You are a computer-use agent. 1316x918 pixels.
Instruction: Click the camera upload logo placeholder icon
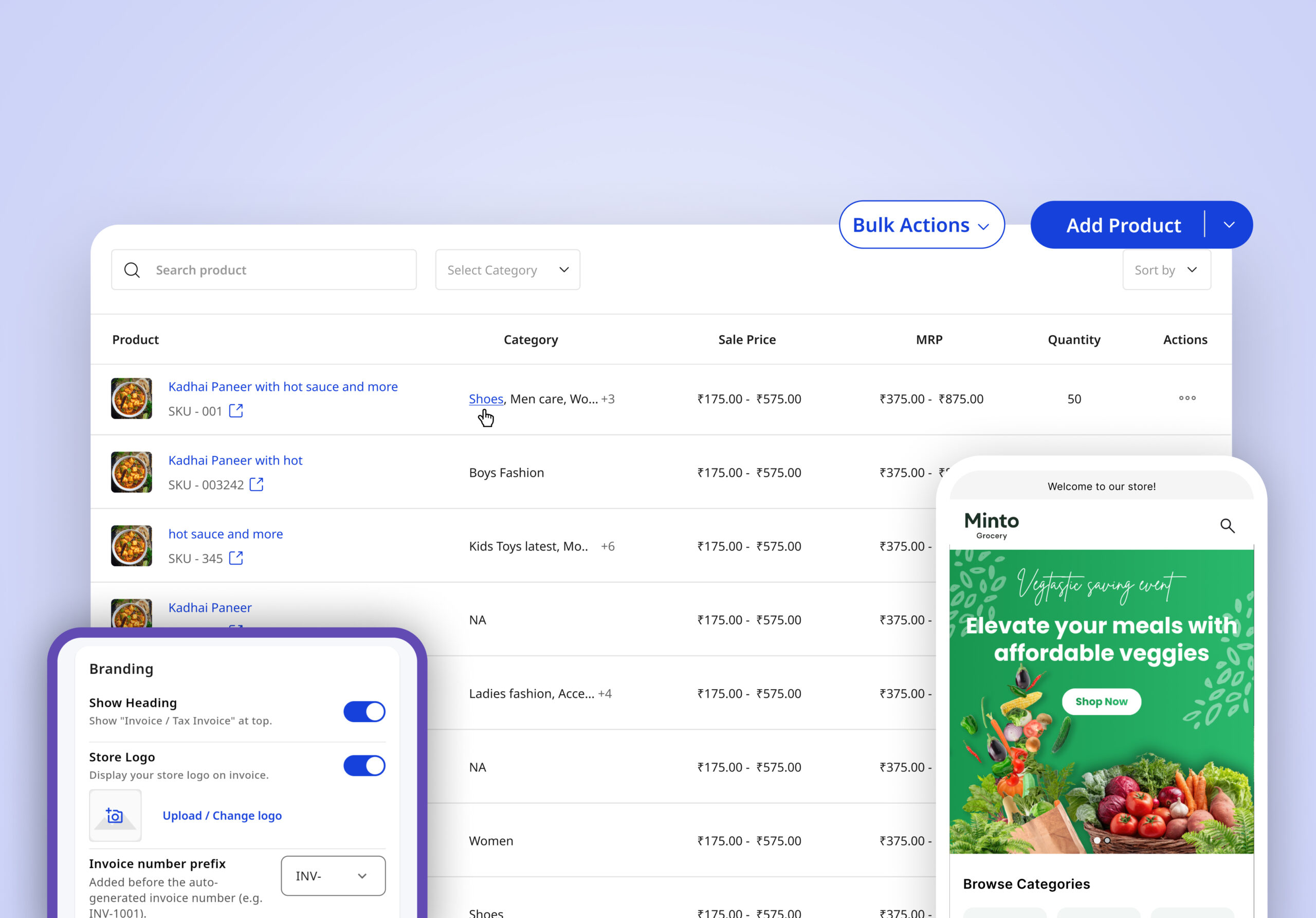coord(115,815)
